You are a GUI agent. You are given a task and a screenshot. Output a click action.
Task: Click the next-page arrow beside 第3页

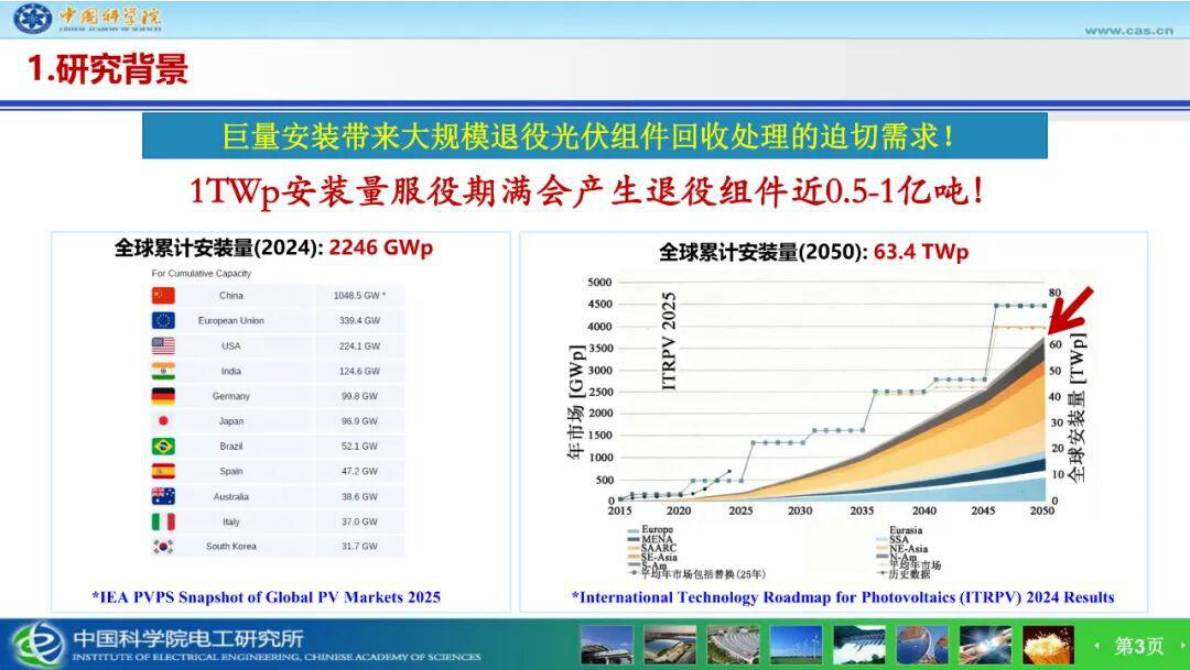1184,646
